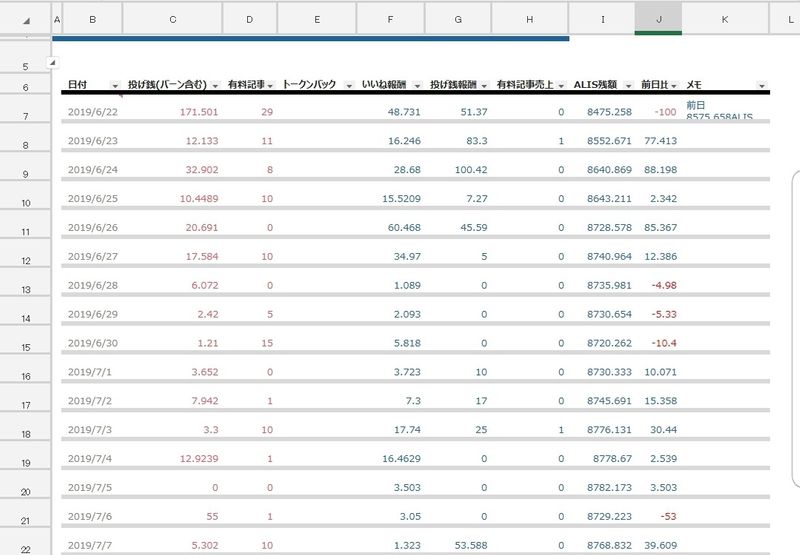Select row 22 header
The width and height of the screenshot is (800, 555).
tap(24, 548)
